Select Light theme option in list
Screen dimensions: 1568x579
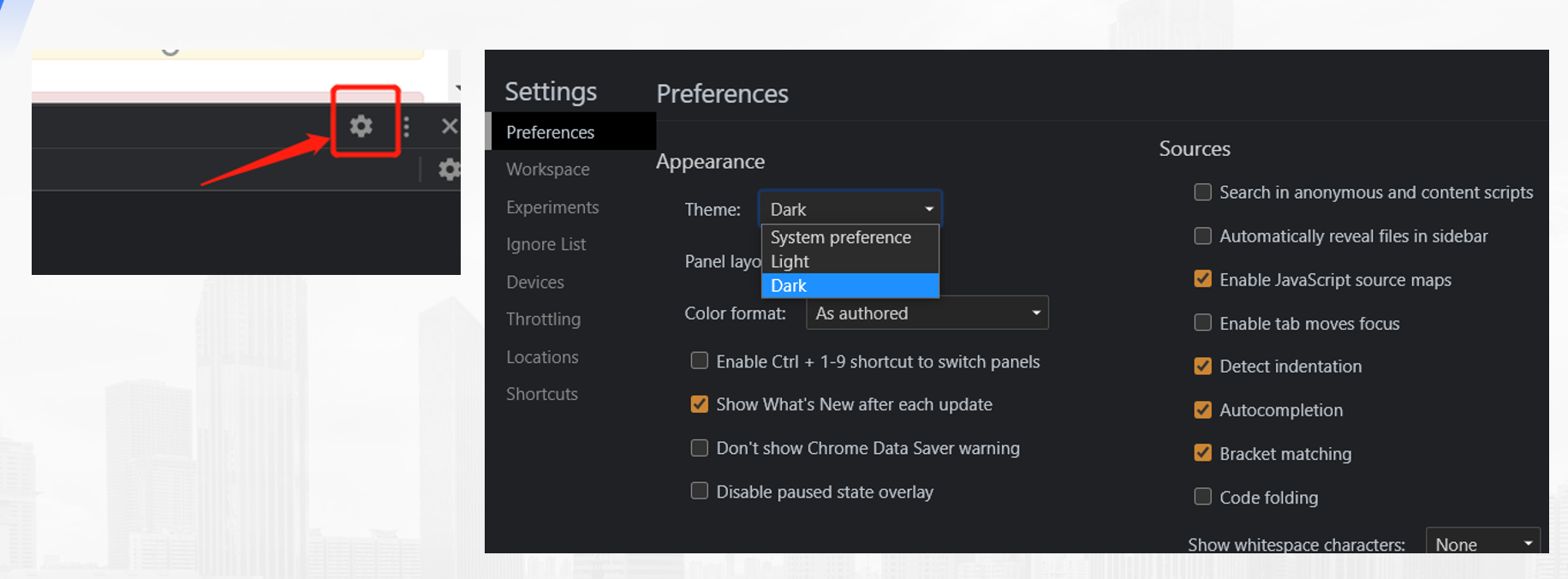790,261
